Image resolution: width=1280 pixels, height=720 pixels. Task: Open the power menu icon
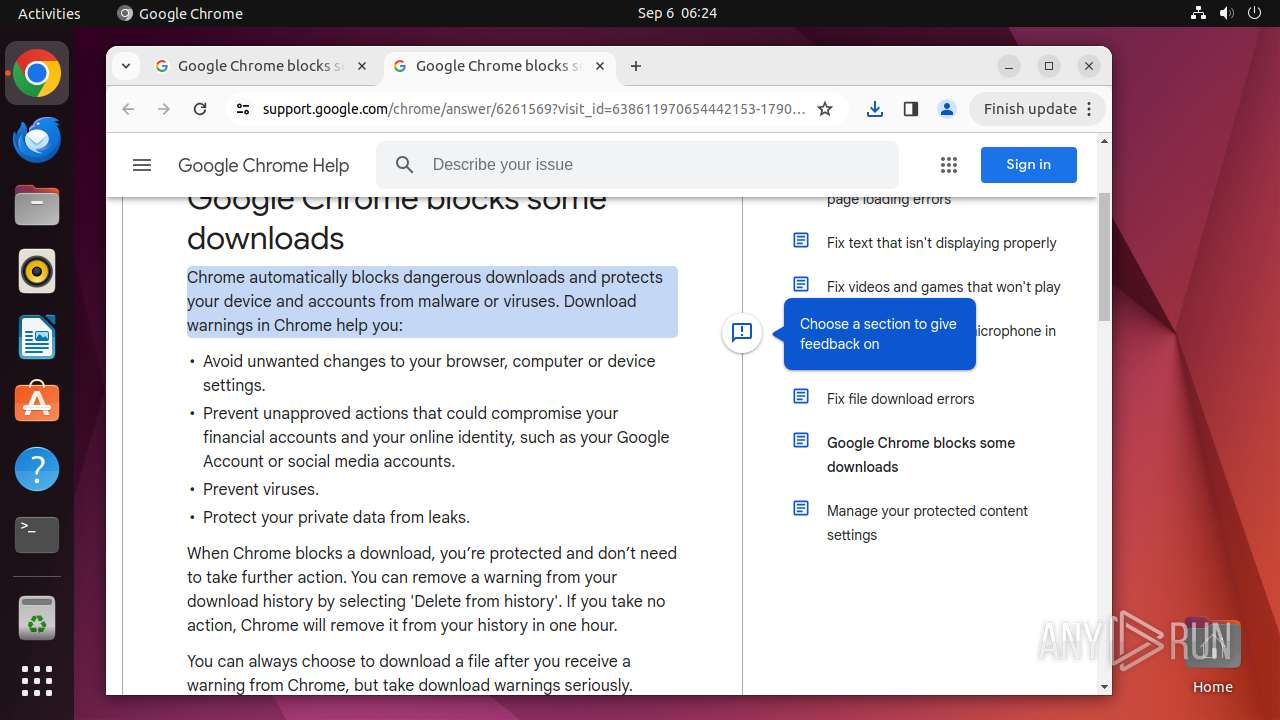click(1254, 13)
